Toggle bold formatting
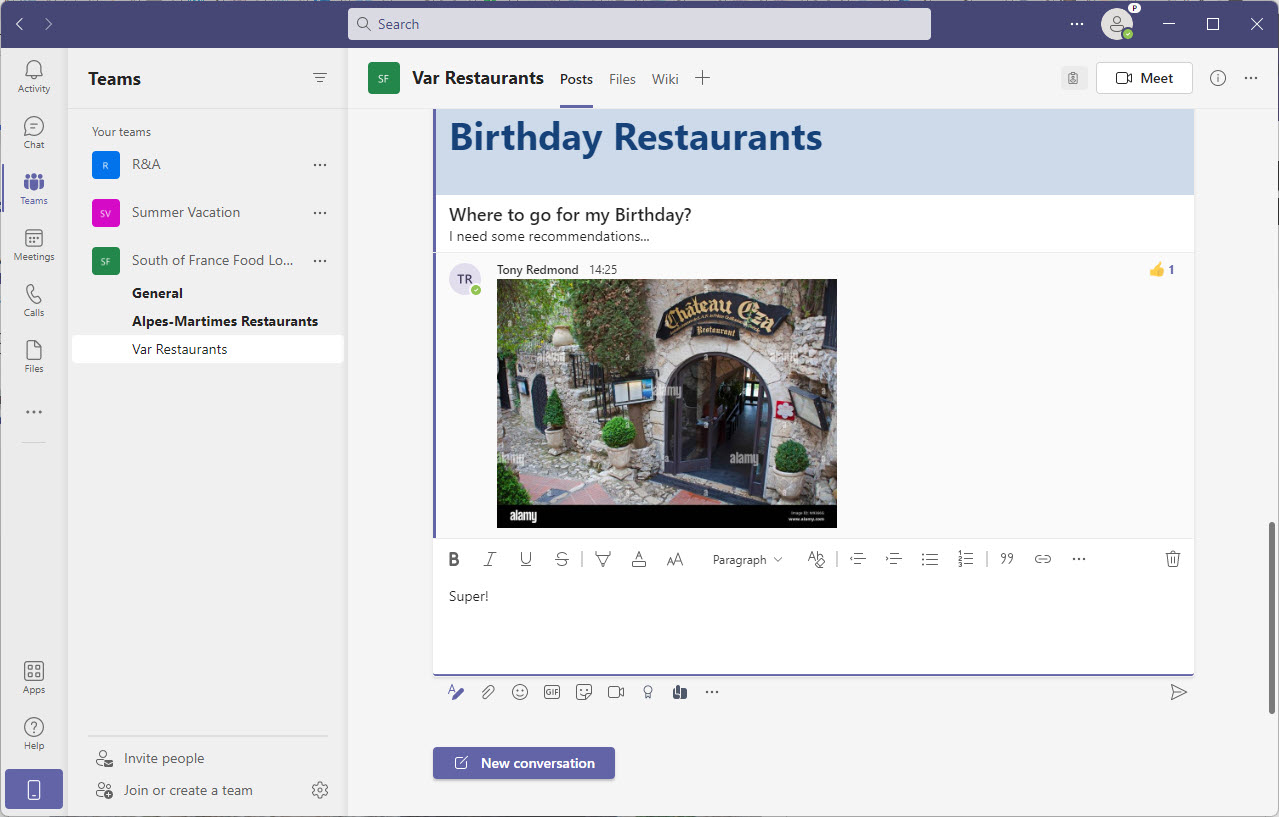The image size is (1279, 817). coord(454,559)
